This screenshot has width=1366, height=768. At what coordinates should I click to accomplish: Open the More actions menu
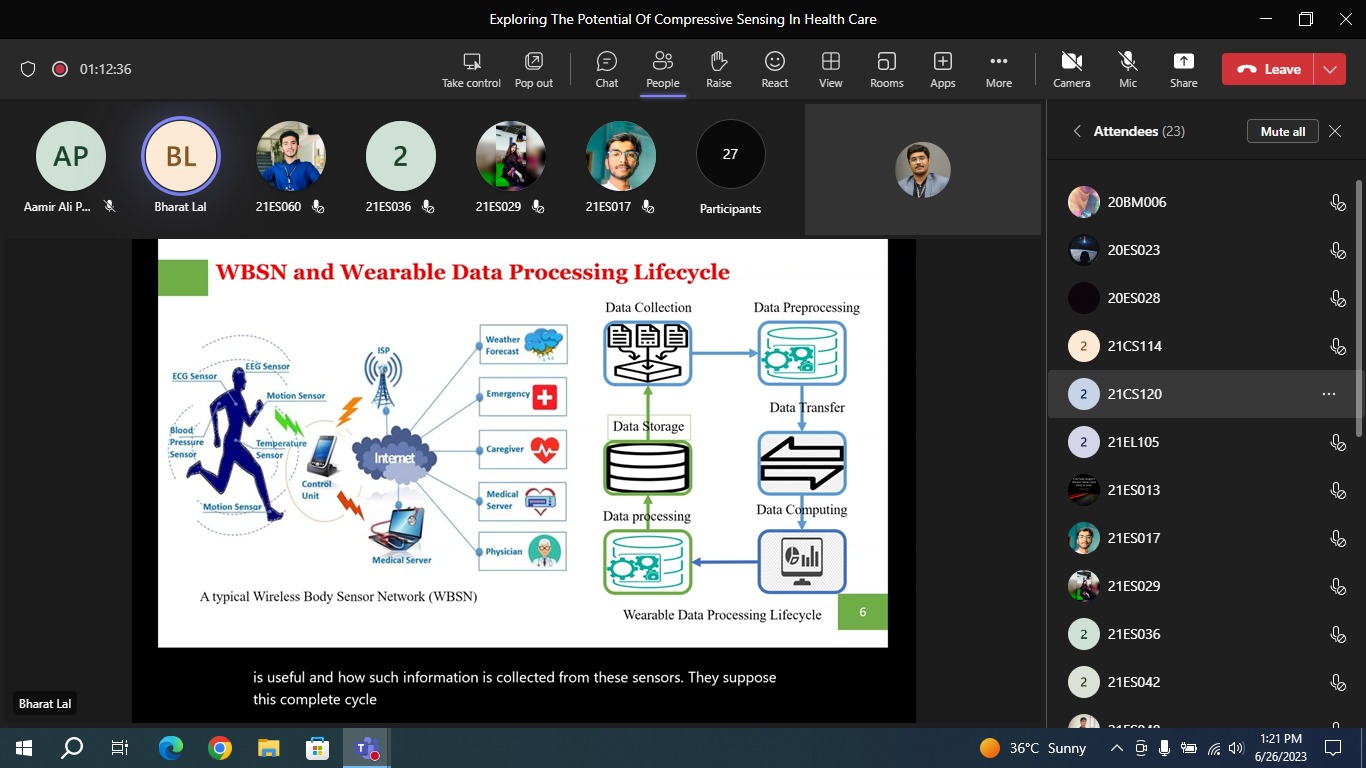pos(999,69)
